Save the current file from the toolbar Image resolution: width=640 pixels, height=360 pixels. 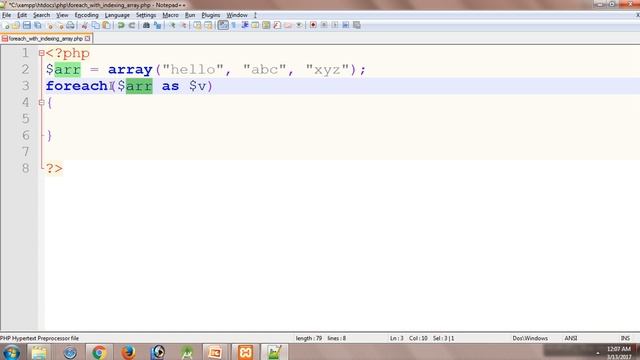click(x=27, y=25)
